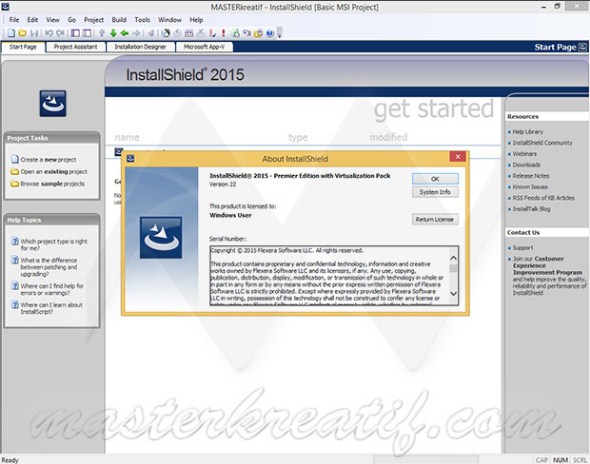The height and width of the screenshot is (464, 590).
Task: Click the 'type' column header
Action: tap(298, 137)
